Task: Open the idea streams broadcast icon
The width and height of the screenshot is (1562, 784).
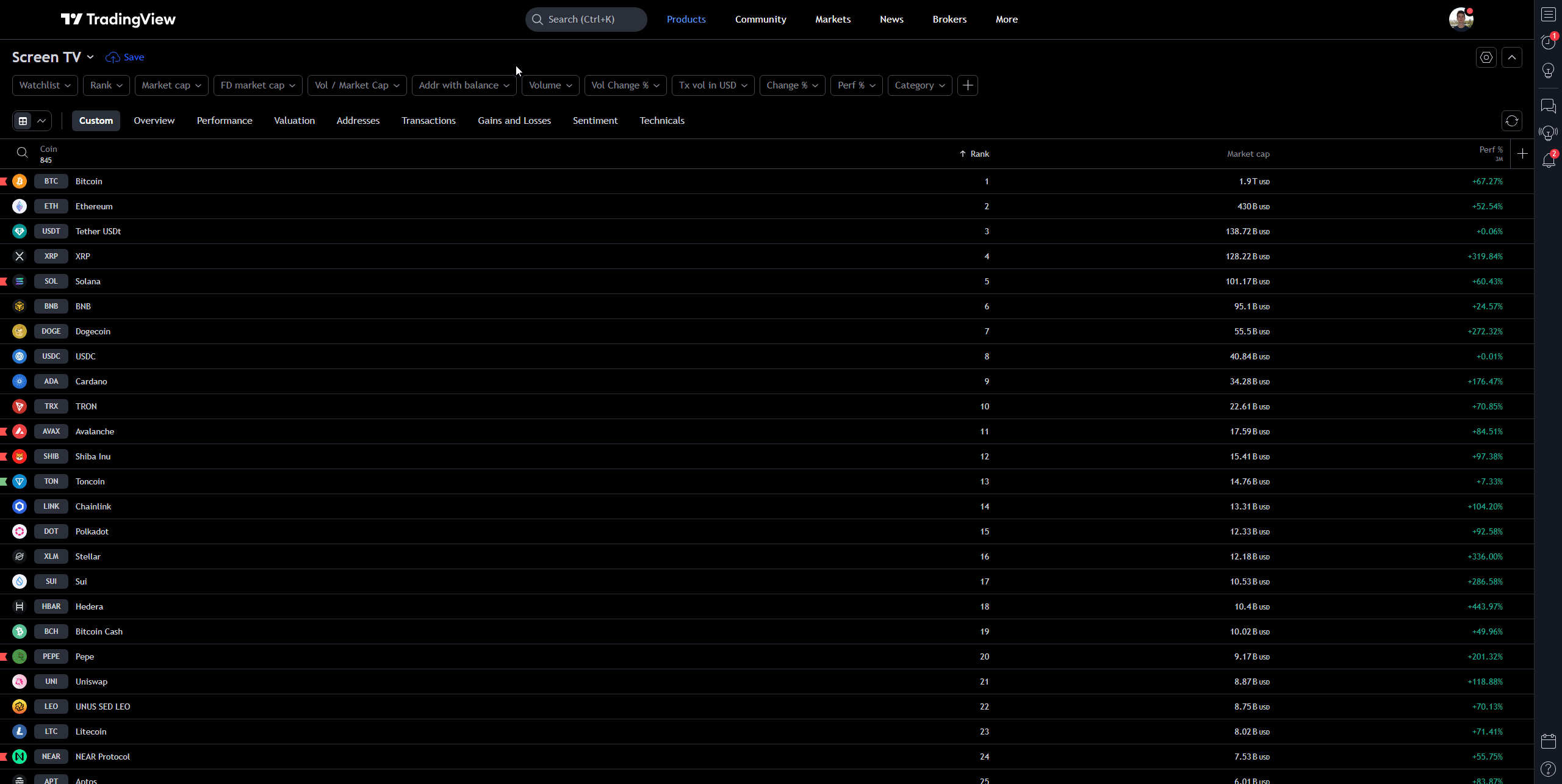Action: click(1549, 132)
